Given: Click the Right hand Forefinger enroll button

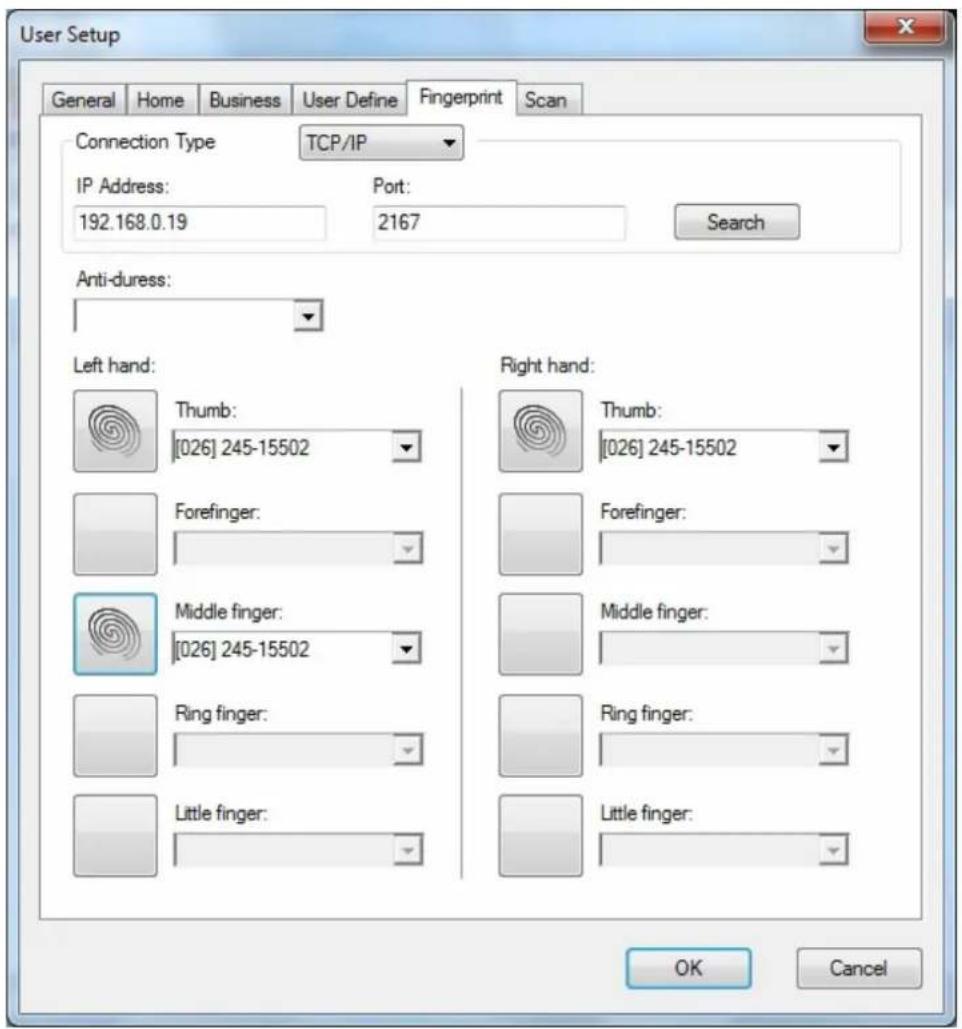Looking at the screenshot, I should point(541,534).
